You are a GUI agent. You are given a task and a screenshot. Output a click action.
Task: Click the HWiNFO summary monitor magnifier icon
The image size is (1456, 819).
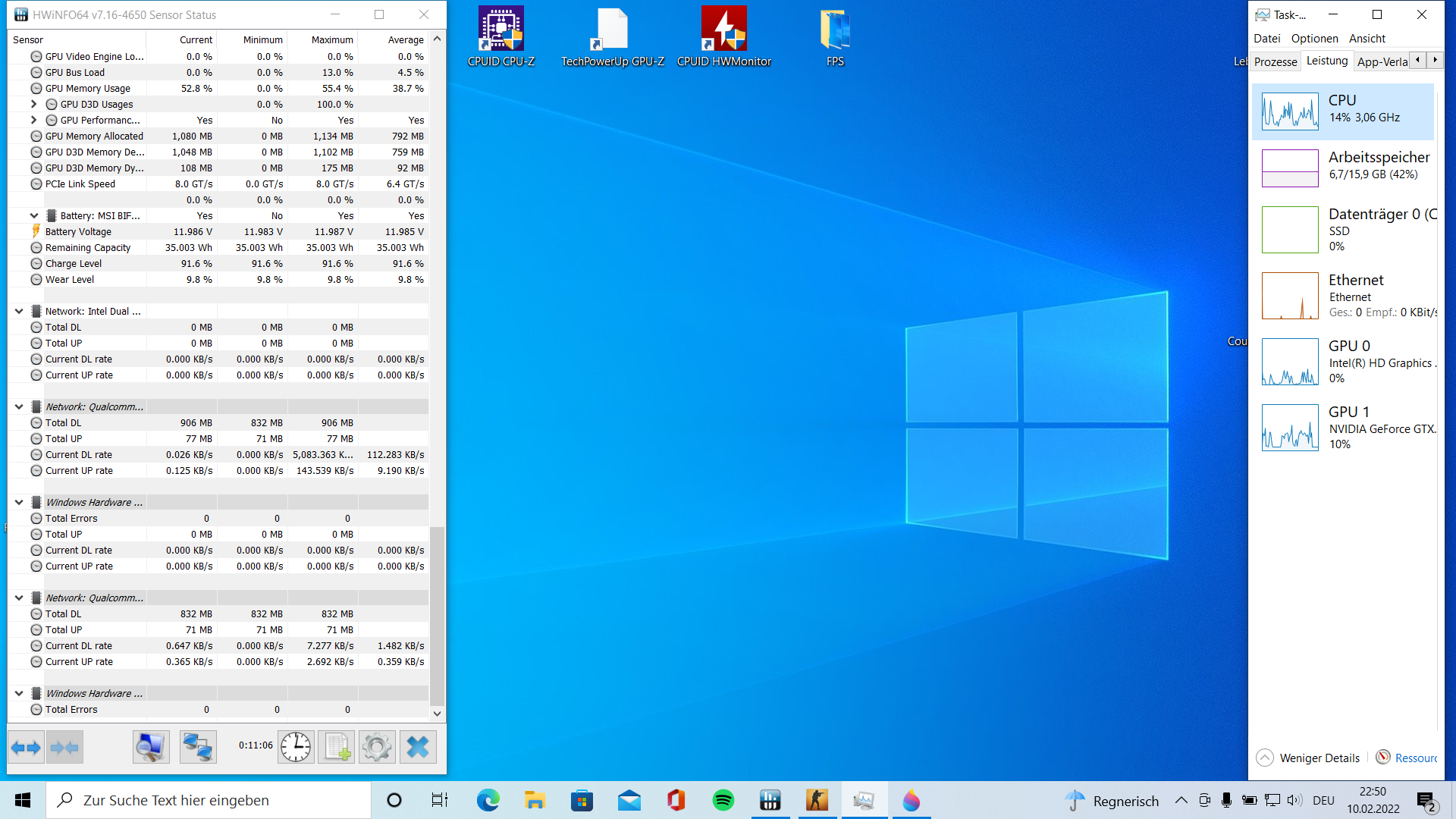tap(151, 748)
